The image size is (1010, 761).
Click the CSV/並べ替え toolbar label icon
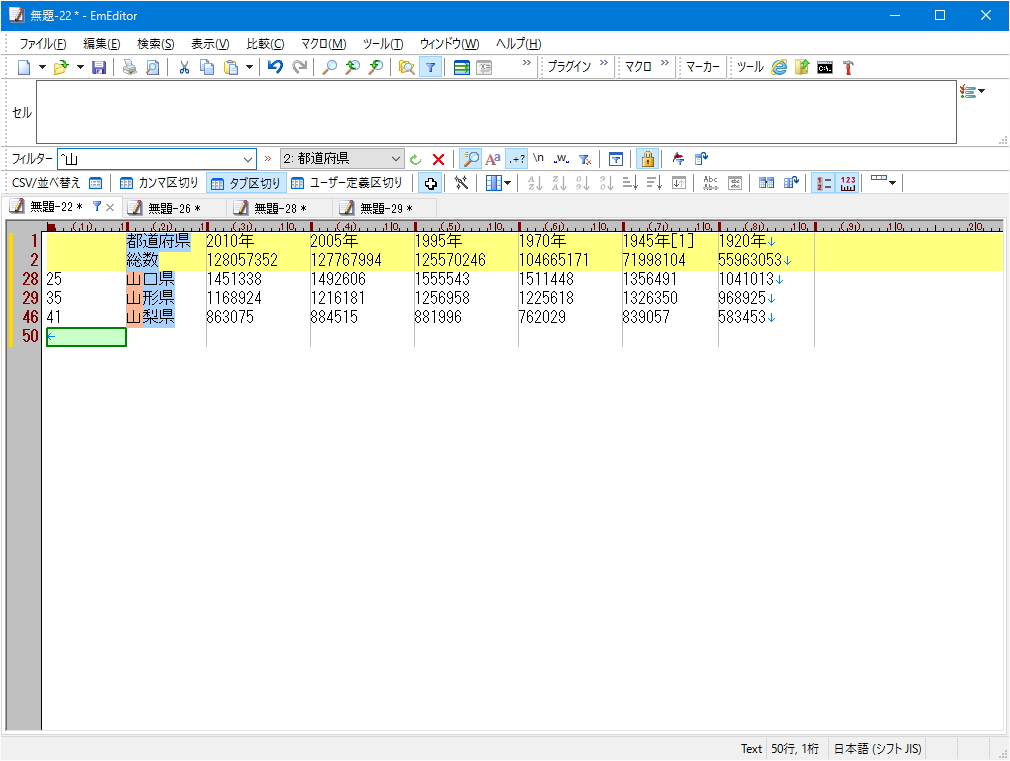95,183
